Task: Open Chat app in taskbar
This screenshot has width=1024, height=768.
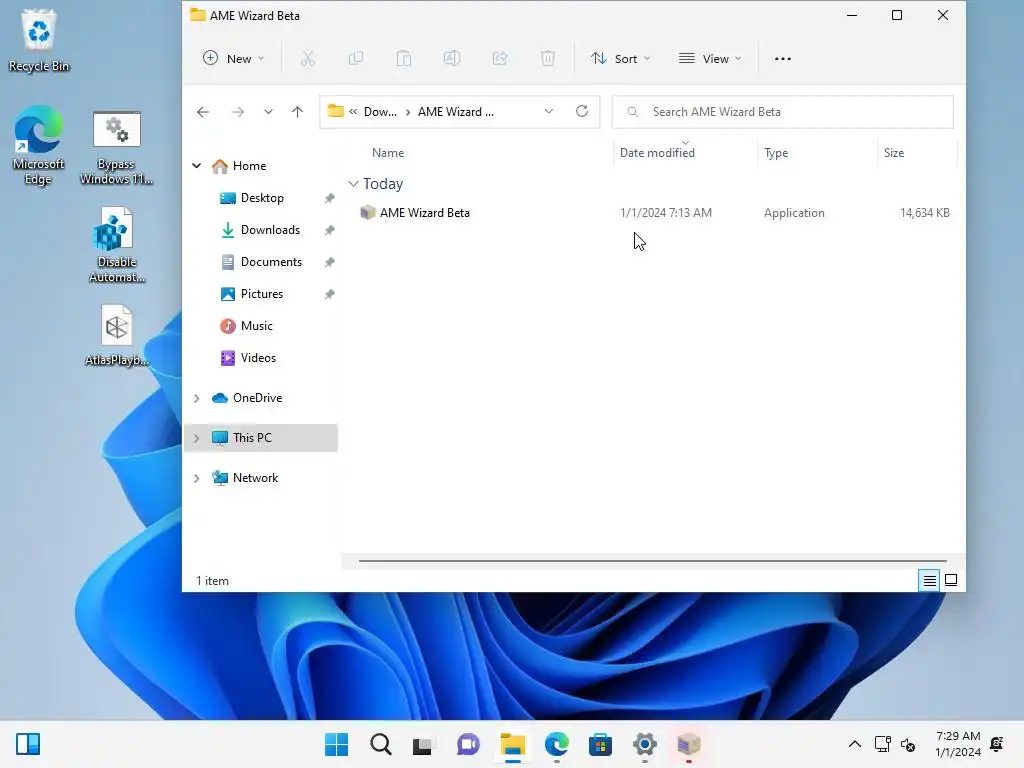Action: pyautogui.click(x=468, y=744)
